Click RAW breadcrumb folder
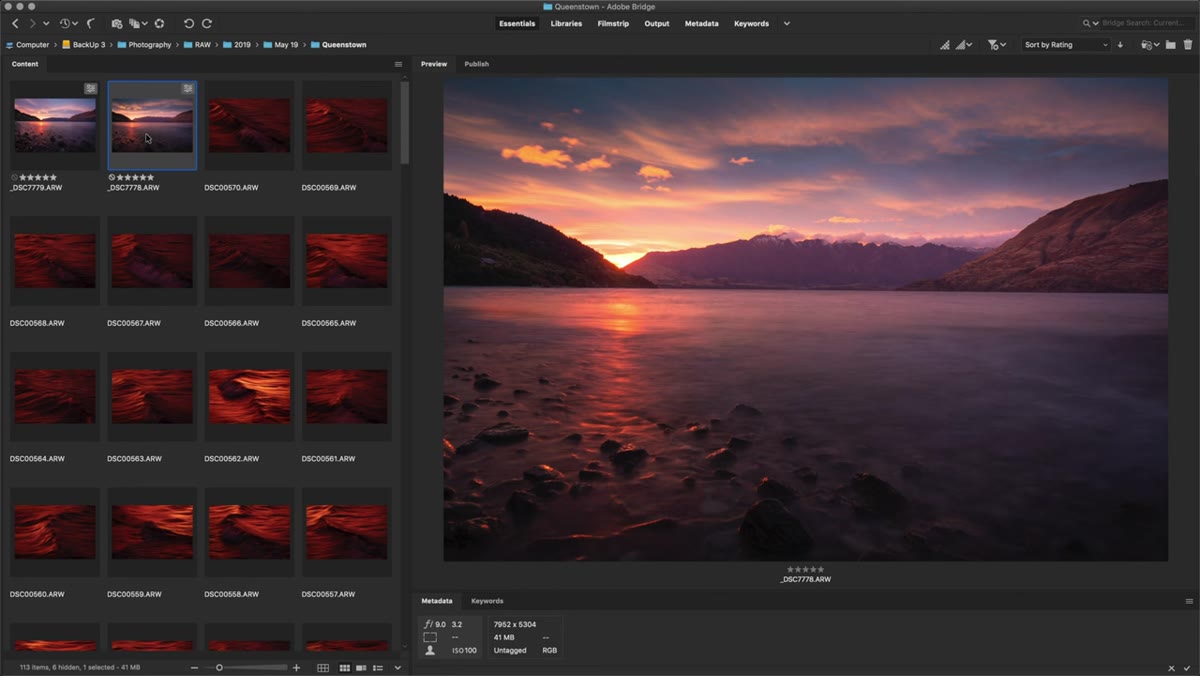The height and width of the screenshot is (676, 1200). [197, 45]
